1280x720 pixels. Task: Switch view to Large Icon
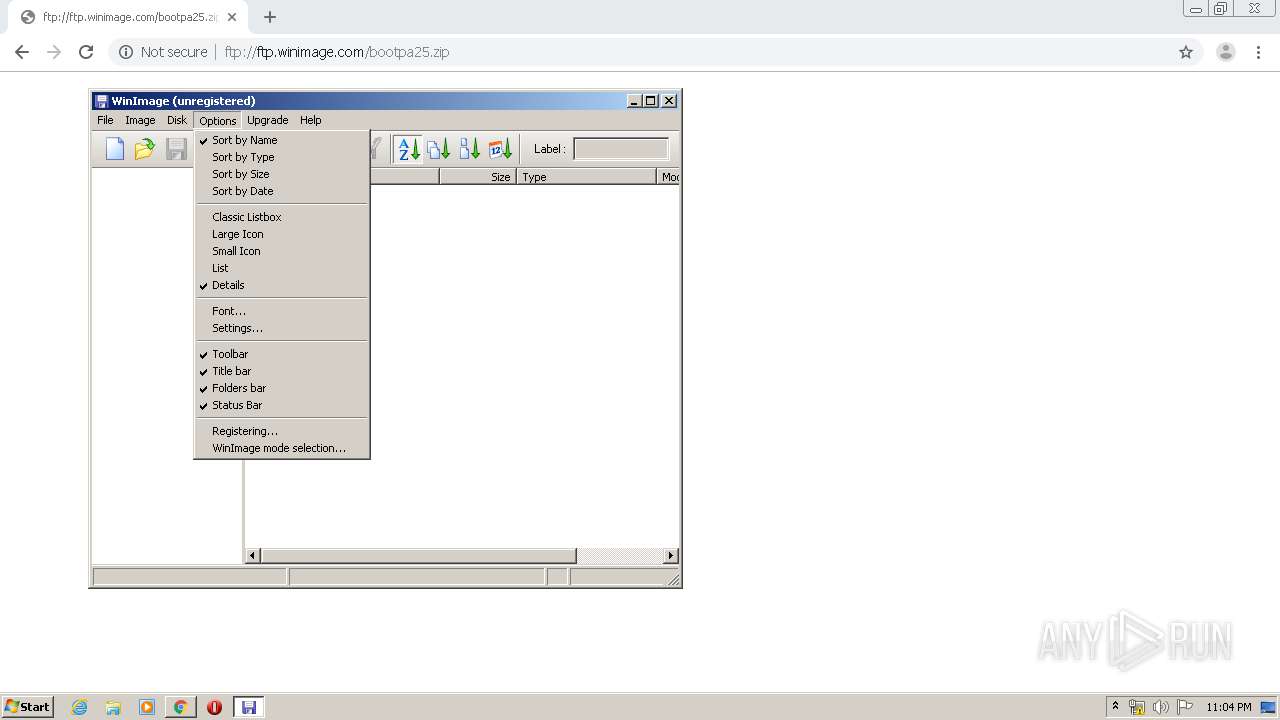pos(282,234)
